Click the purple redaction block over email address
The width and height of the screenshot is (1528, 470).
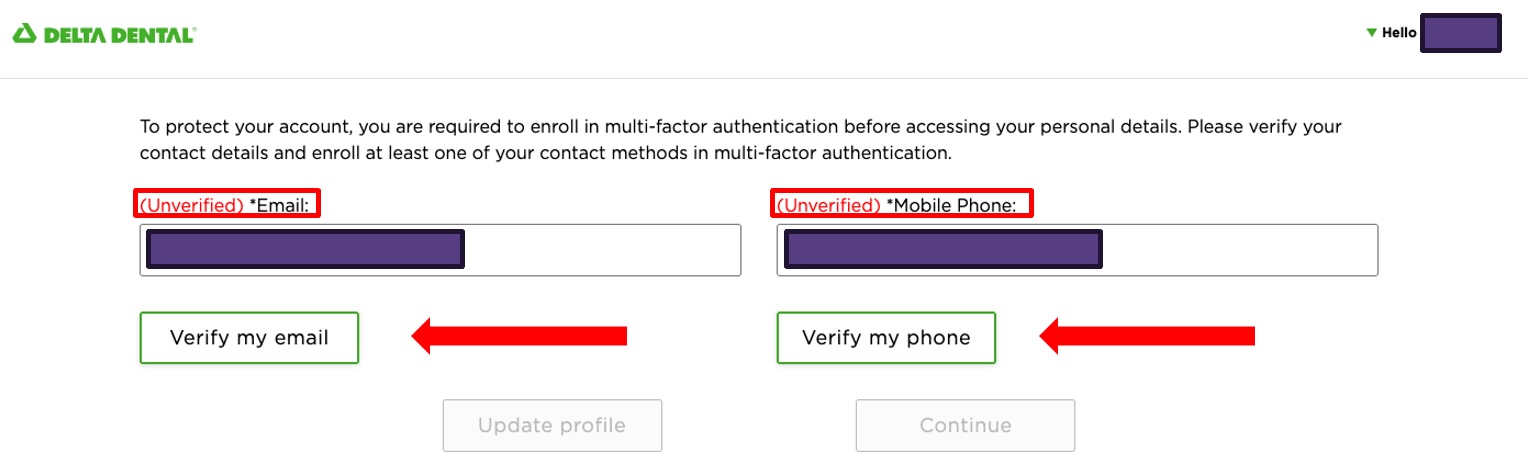(305, 250)
